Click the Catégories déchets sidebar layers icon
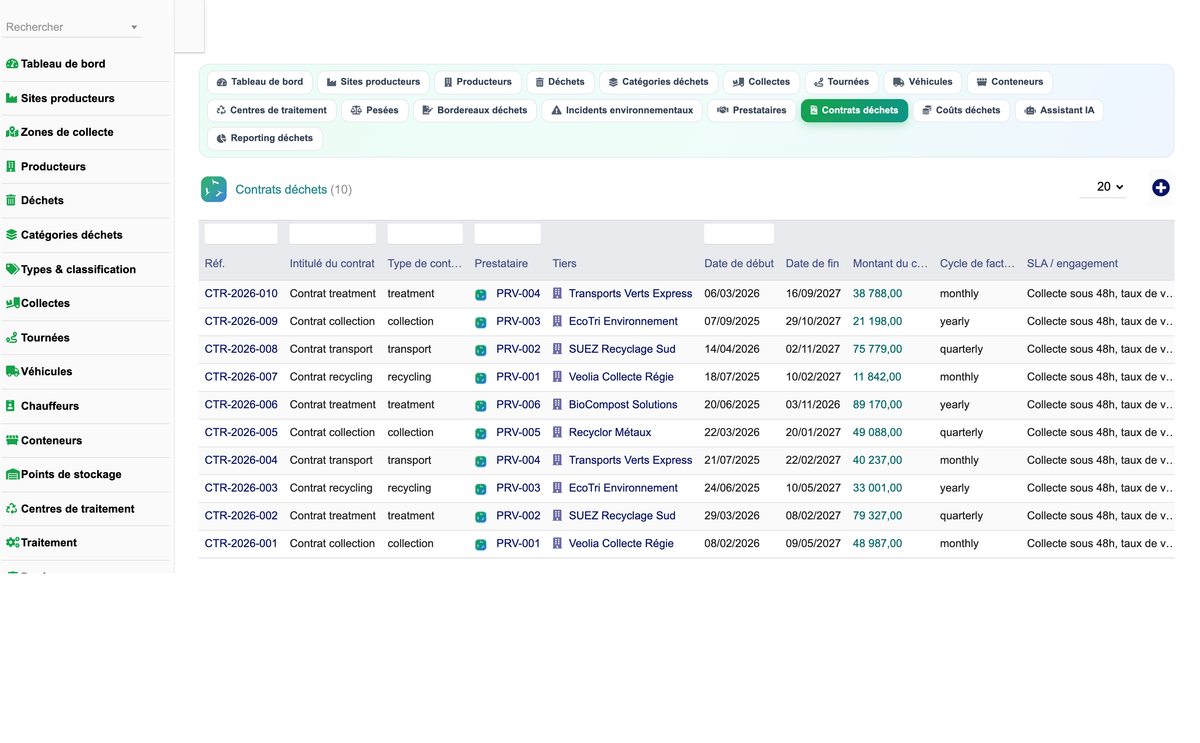 pos(12,235)
